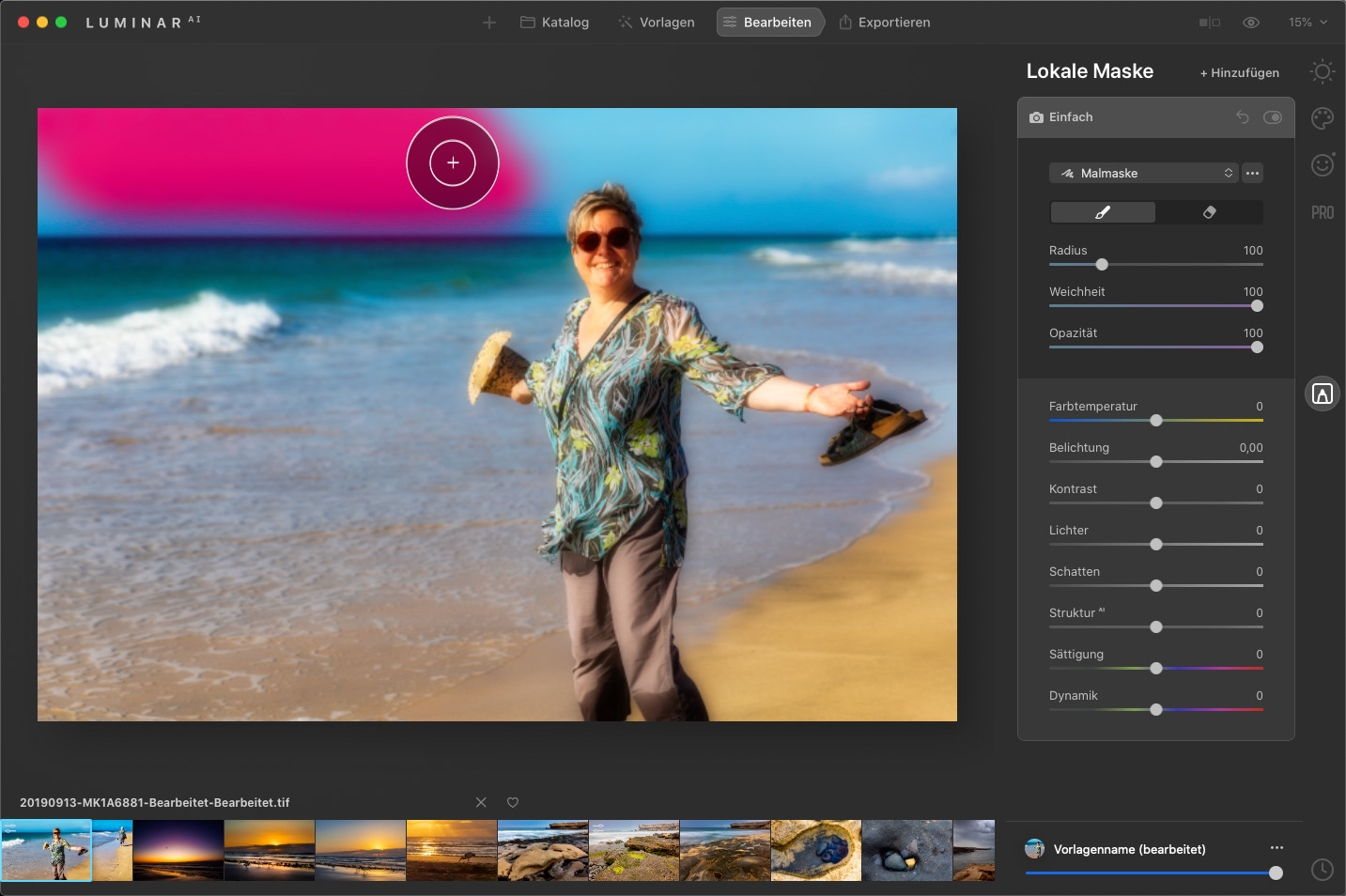Open the Malmaske mask type dropdown
The width and height of the screenshot is (1346, 896).
point(1143,173)
